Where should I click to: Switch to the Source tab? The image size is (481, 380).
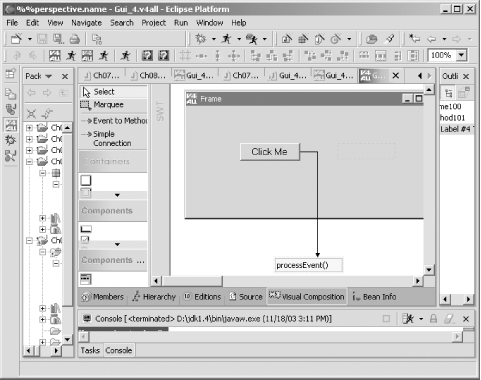tap(246, 297)
